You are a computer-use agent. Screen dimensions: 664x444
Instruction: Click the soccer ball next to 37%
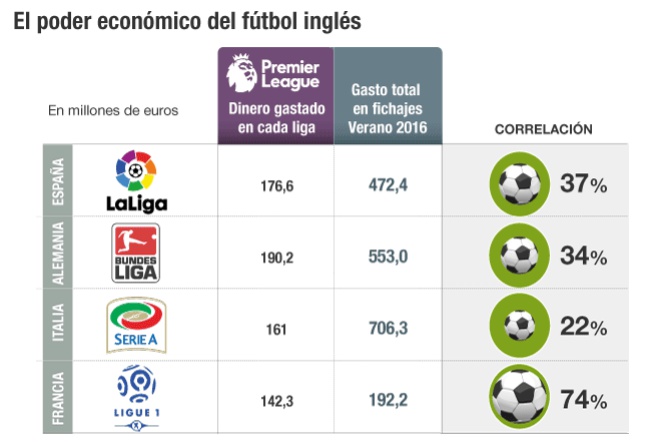click(520, 184)
